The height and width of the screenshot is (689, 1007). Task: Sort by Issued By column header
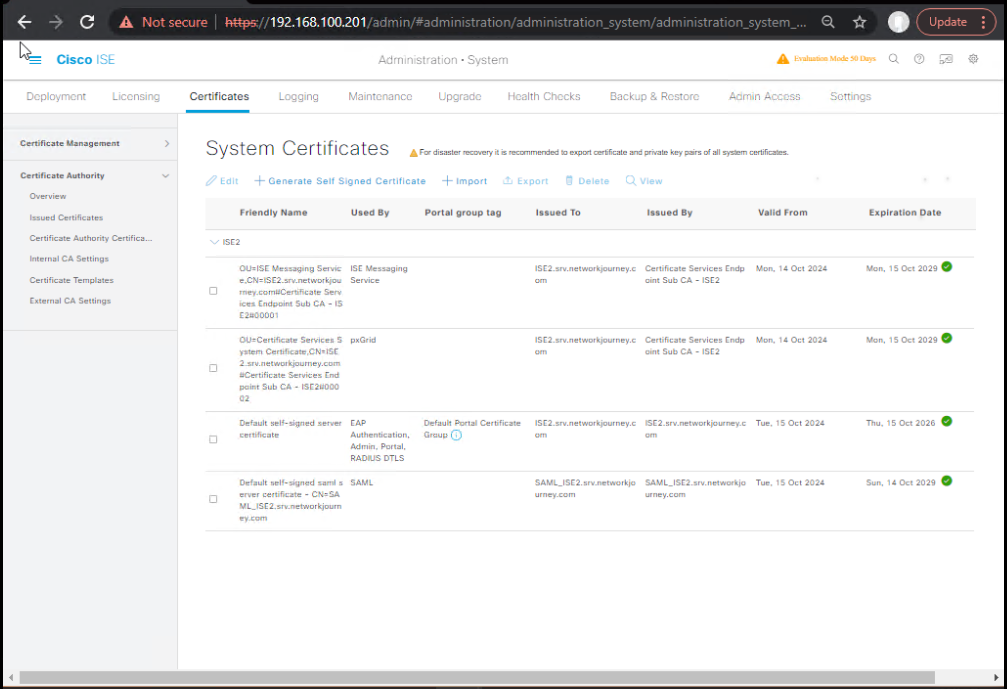669,213
